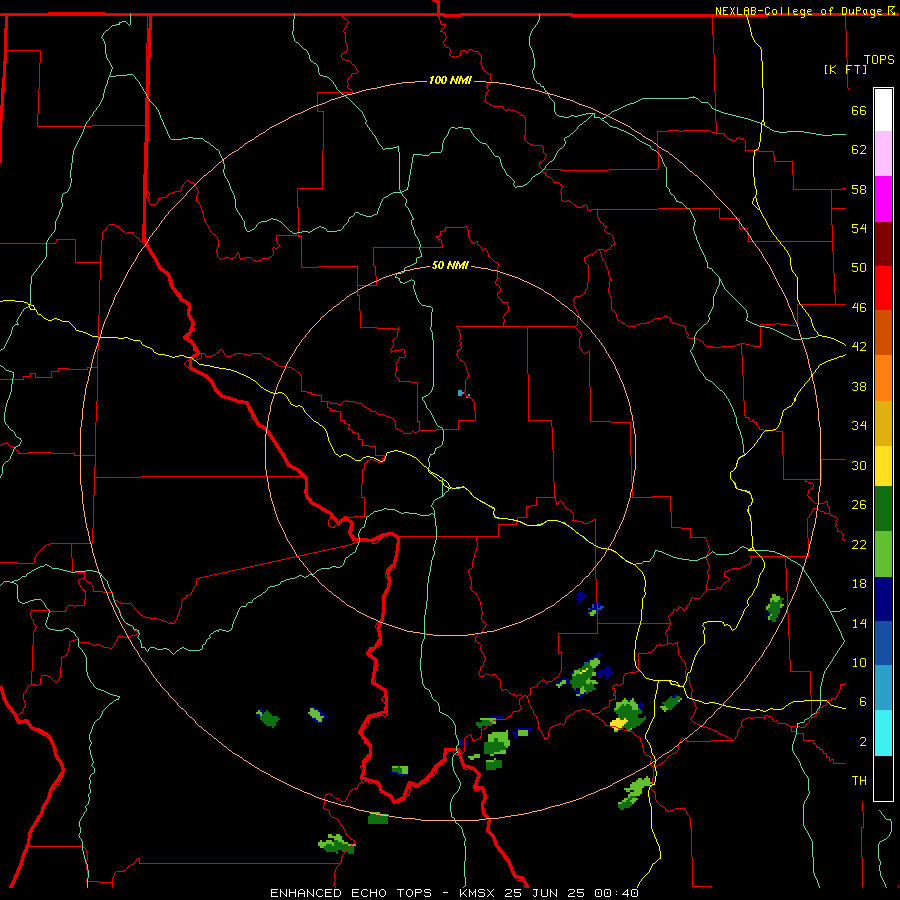900x900 pixels.
Task: Click the legend value "34"
Action: click(859, 426)
